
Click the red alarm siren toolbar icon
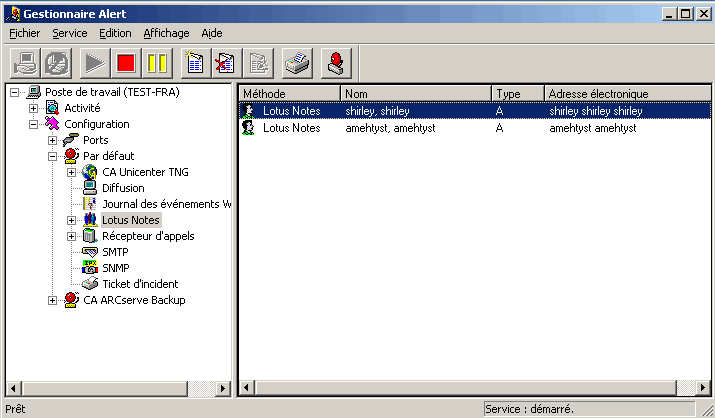(x=336, y=63)
